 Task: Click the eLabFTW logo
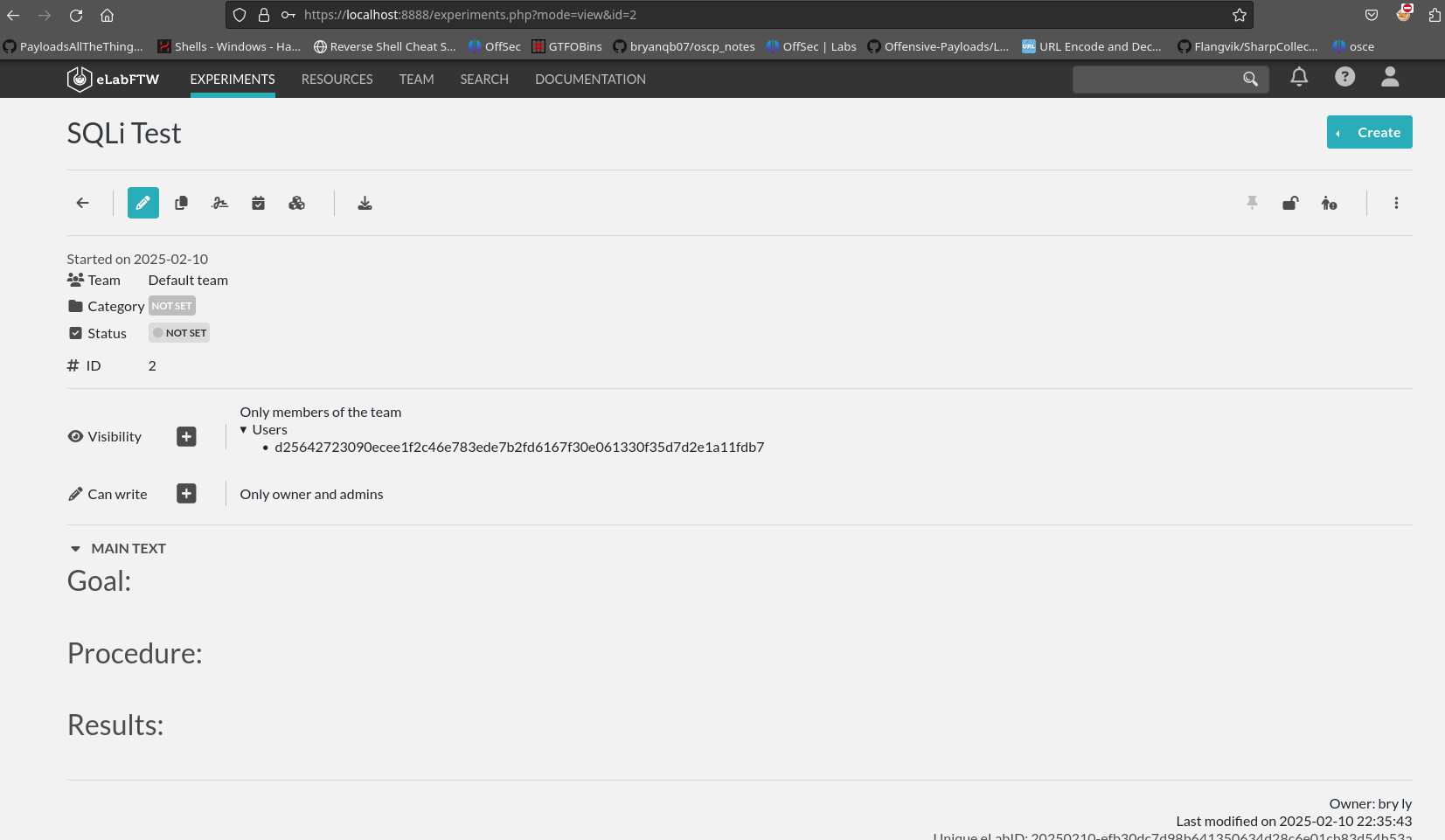[113, 79]
